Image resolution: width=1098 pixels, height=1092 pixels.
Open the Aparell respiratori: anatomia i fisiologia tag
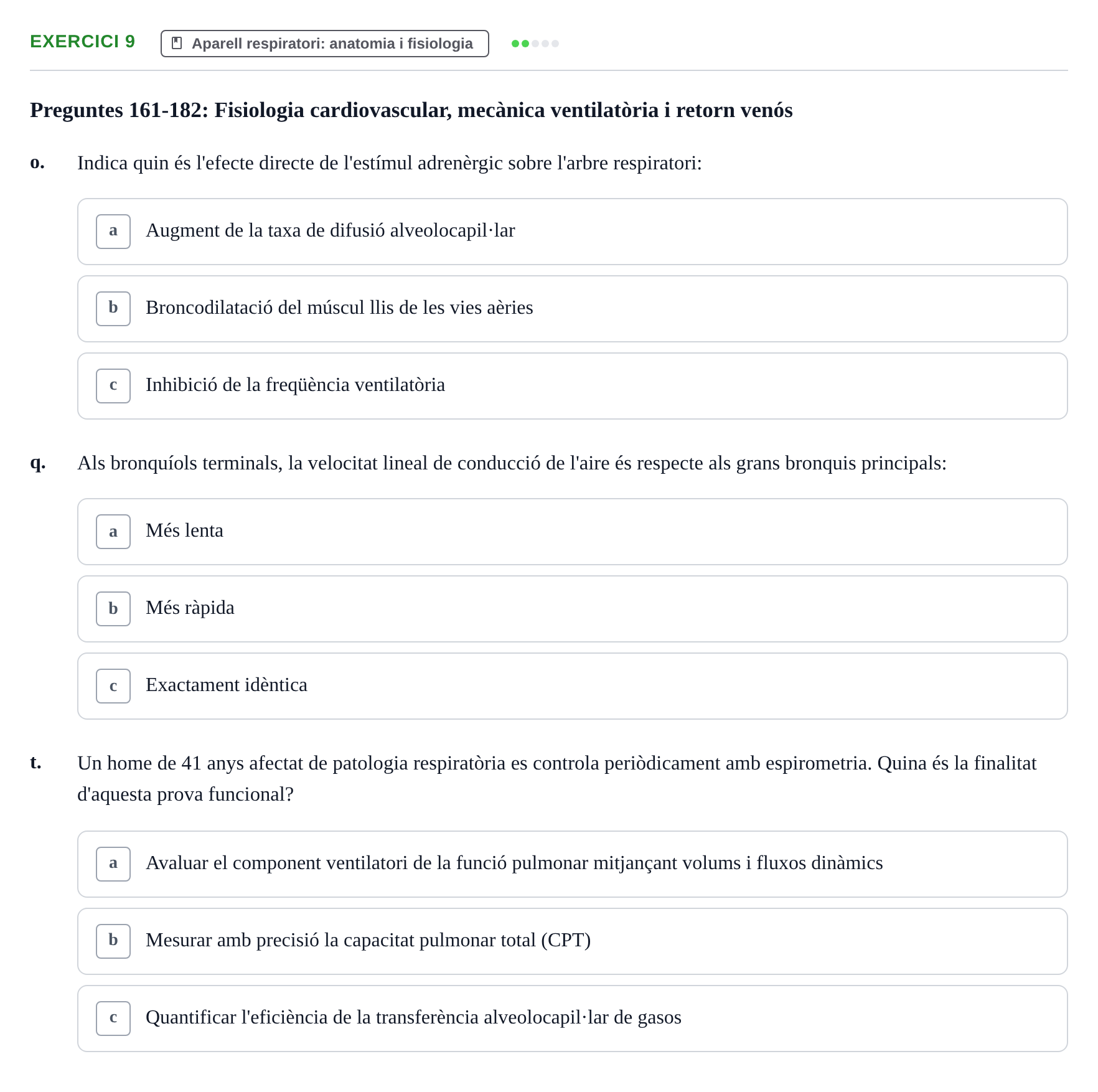324,44
